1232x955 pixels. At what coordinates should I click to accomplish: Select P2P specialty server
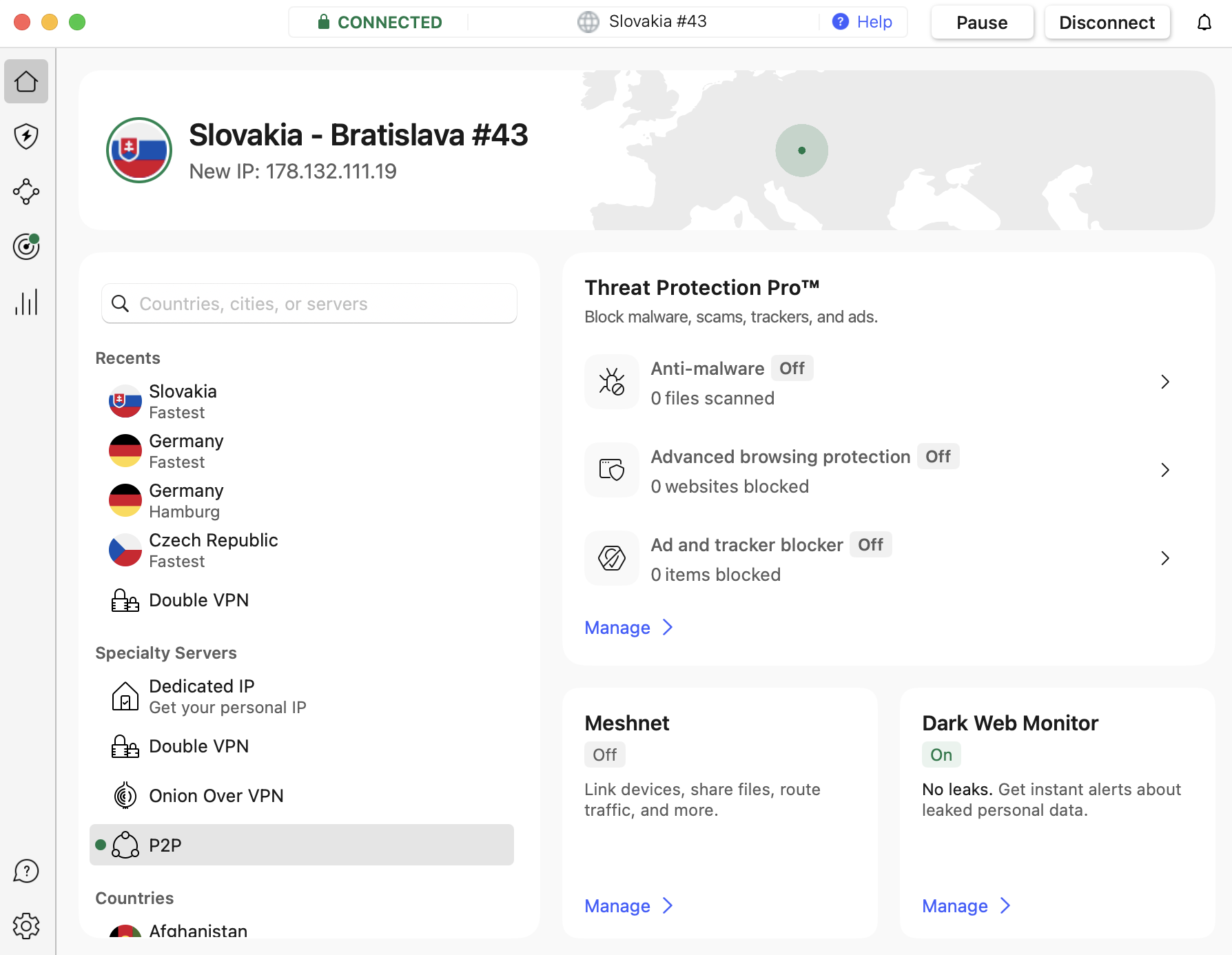coord(302,845)
